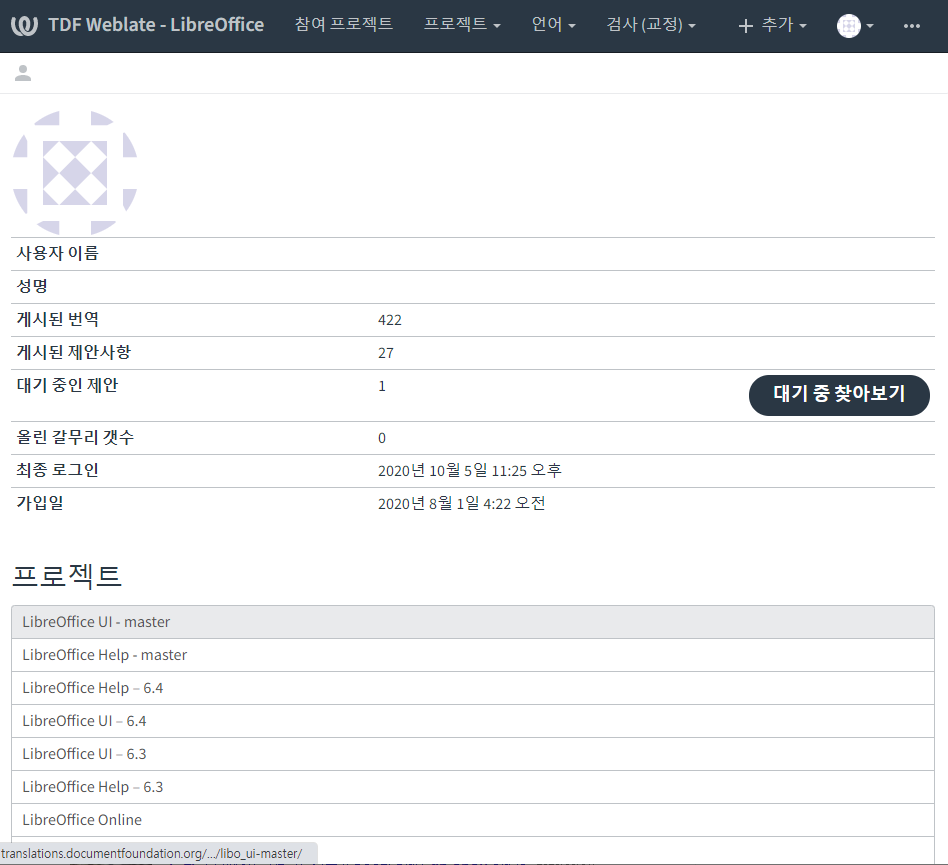Open the user avatar menu in navbar
The image size is (948, 865).
click(855, 25)
